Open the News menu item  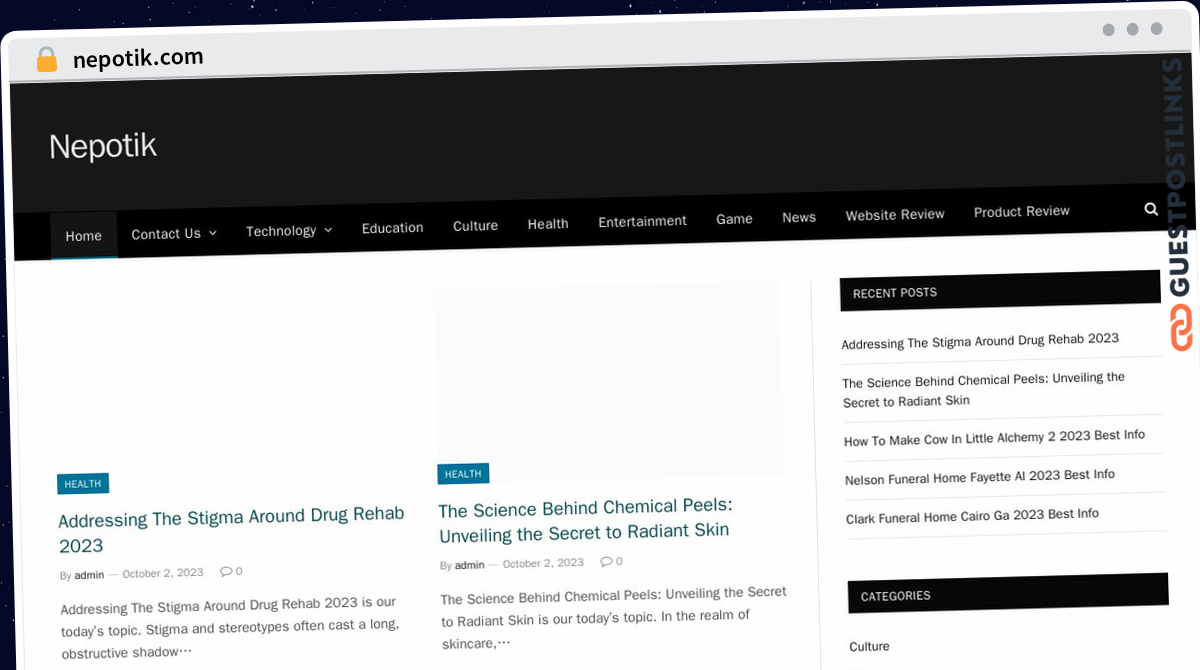point(799,217)
